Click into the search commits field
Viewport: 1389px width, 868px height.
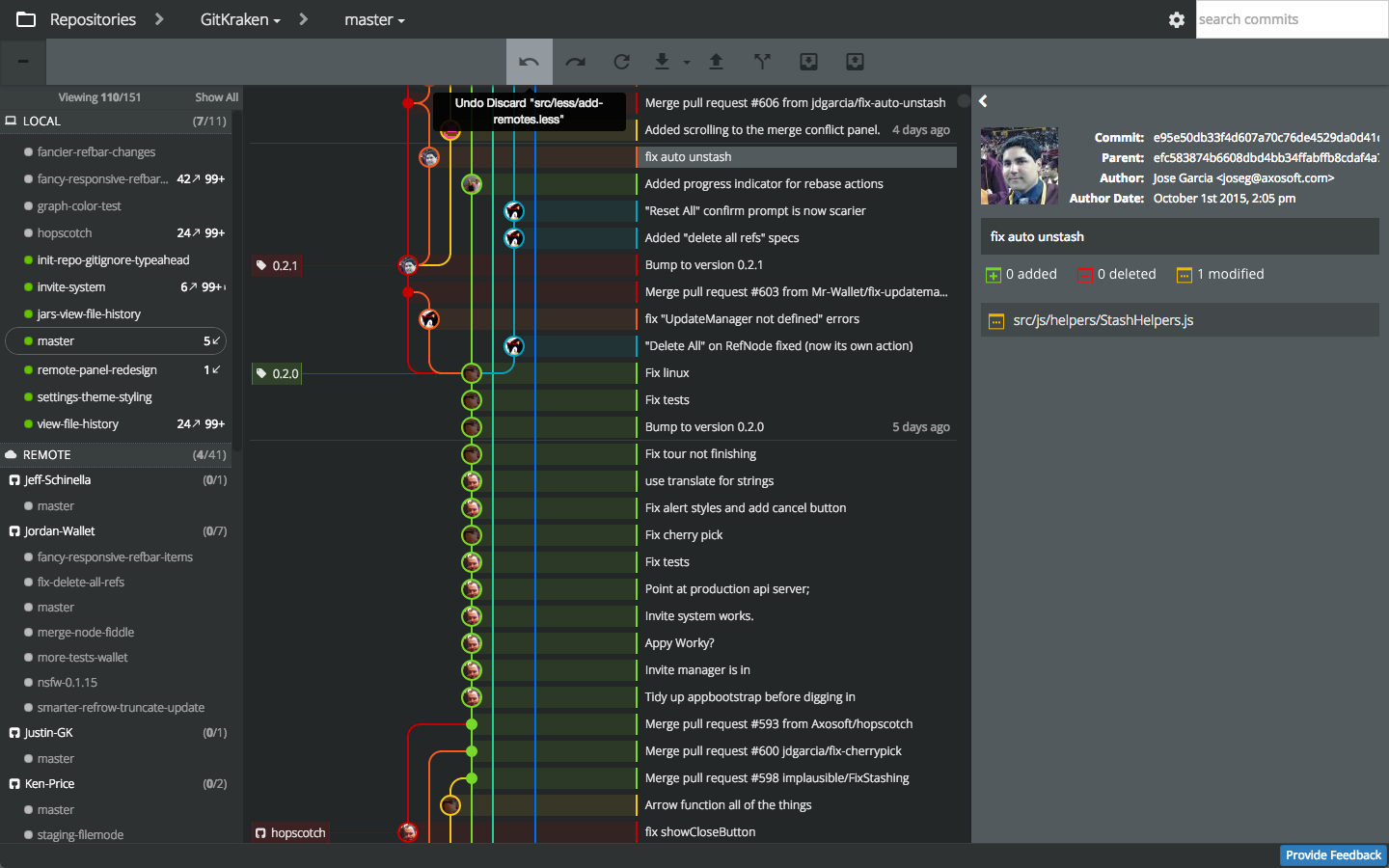click(x=1292, y=19)
